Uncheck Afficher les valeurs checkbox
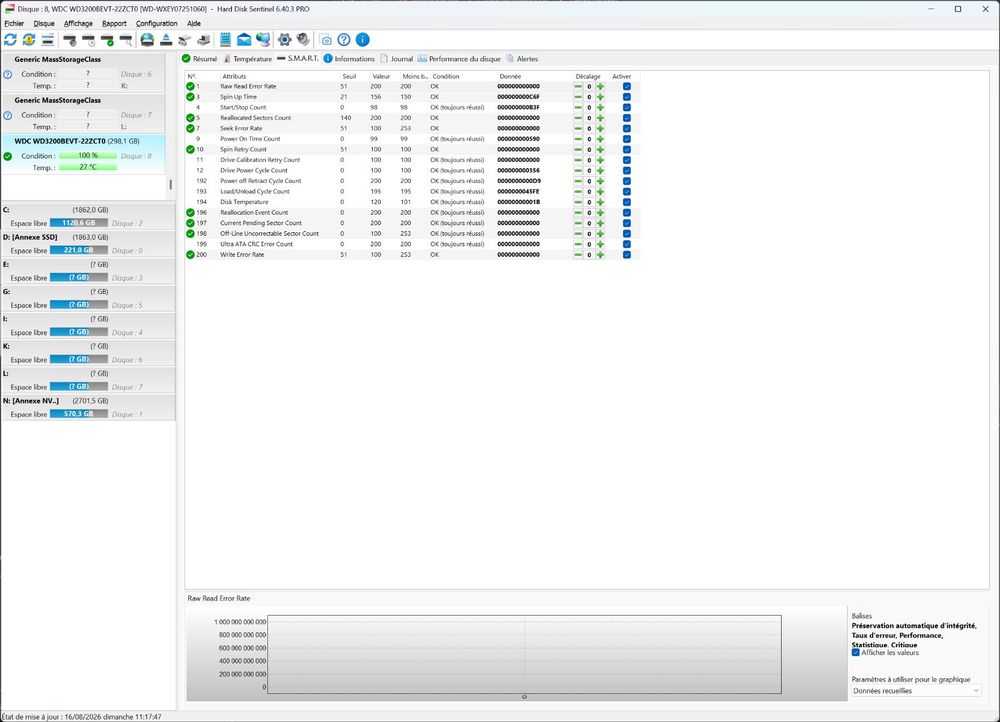 [855, 652]
